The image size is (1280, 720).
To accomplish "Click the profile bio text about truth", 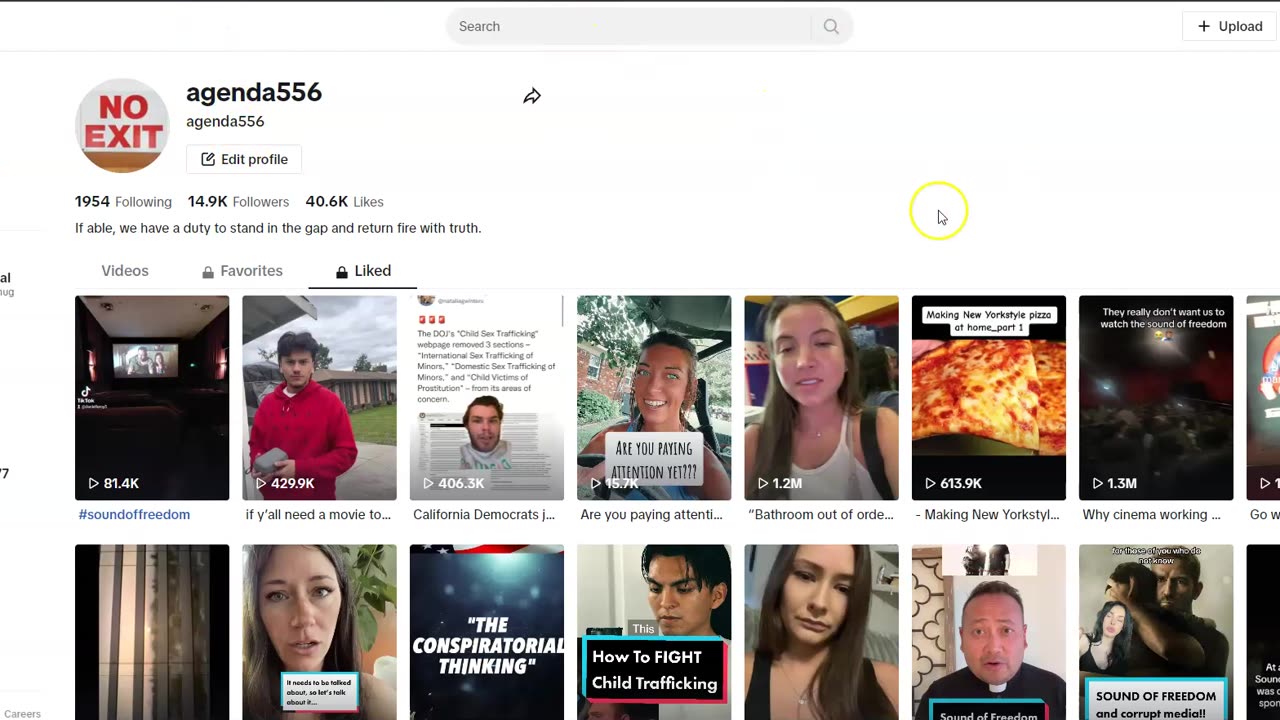I will click(278, 228).
